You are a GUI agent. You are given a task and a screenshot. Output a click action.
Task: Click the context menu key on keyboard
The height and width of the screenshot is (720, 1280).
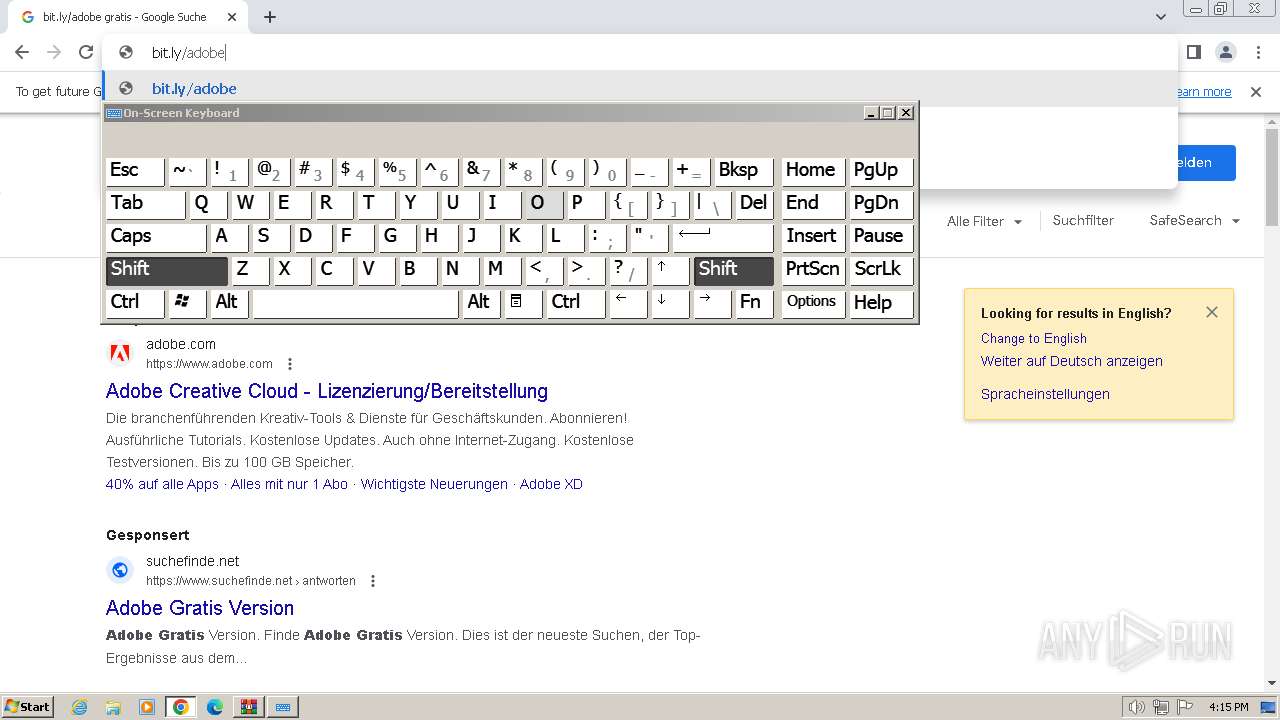523,303
